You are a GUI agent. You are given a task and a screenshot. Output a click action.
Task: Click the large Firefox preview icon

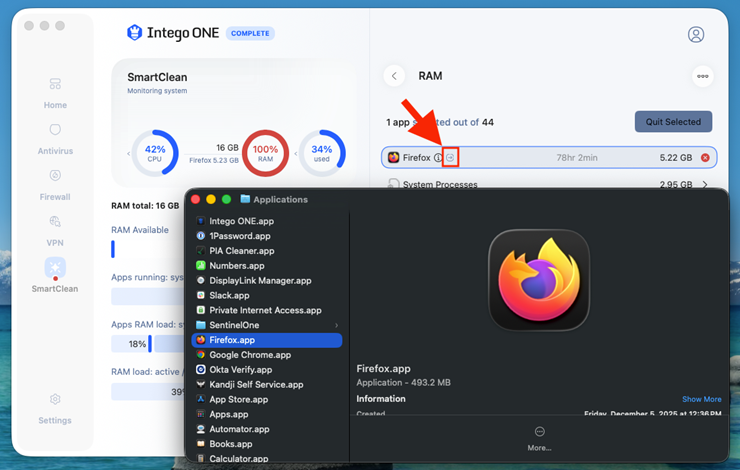[x=539, y=280]
